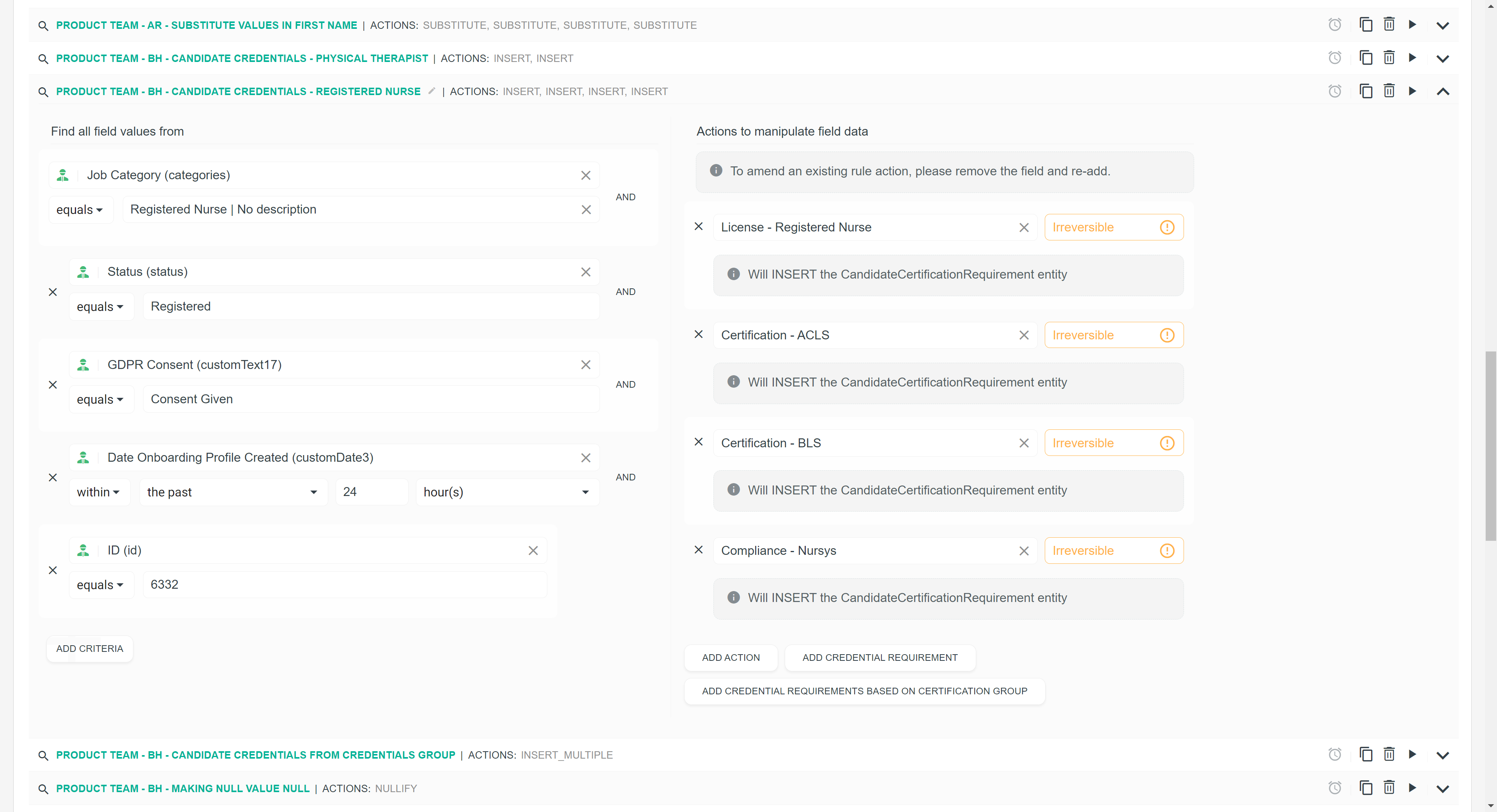The width and height of the screenshot is (1497, 812).
Task: Duplicate the Physical Therapist credentials rule
Action: (x=1366, y=58)
